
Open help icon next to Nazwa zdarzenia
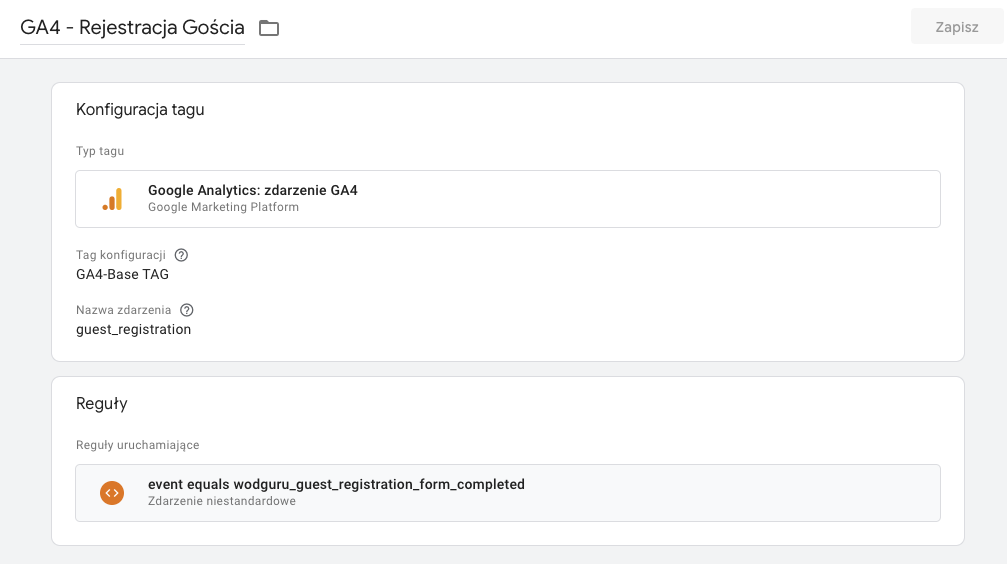coord(186,310)
